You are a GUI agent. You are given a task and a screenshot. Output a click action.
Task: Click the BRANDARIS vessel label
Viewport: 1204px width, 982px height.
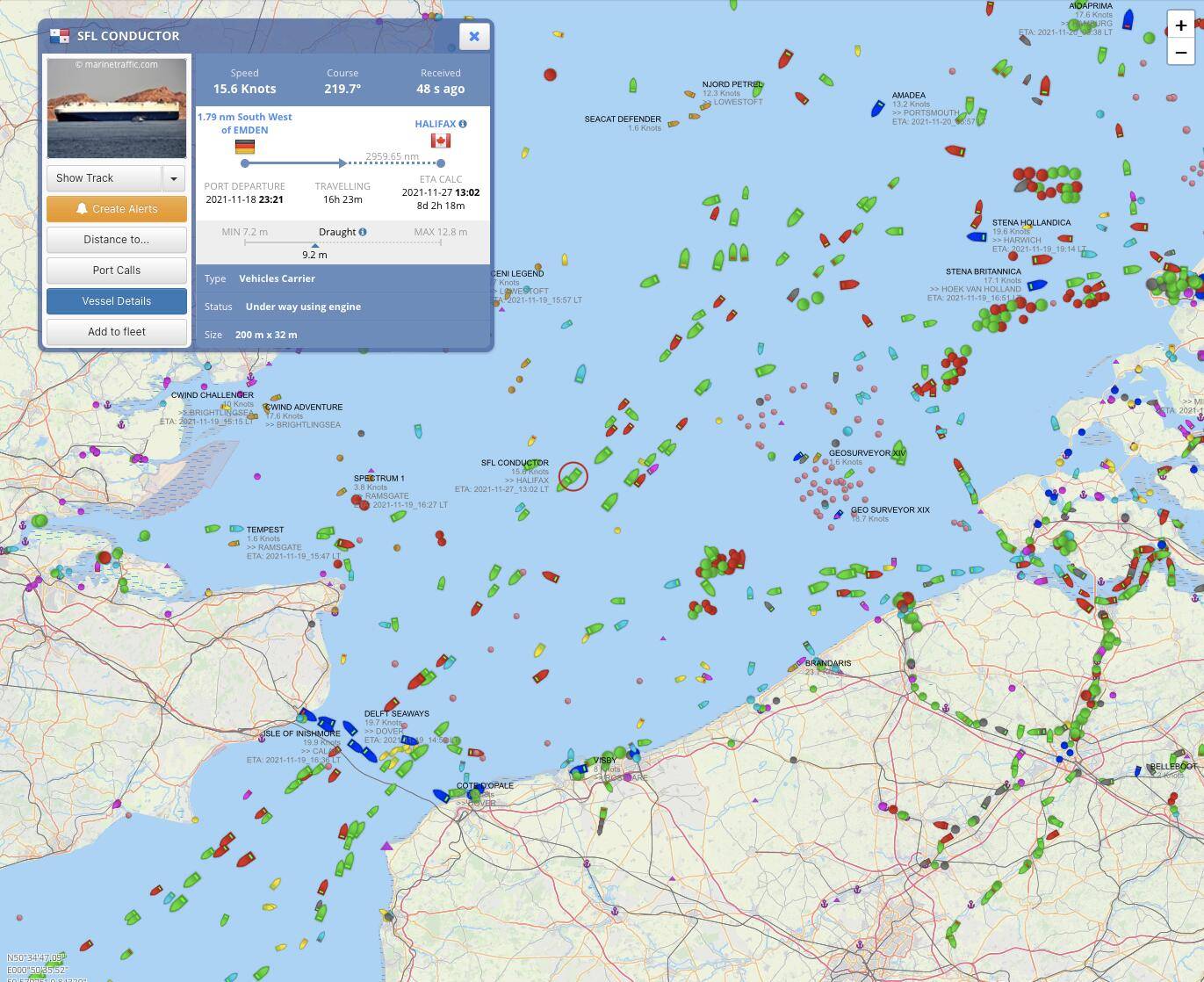pyautogui.click(x=828, y=663)
